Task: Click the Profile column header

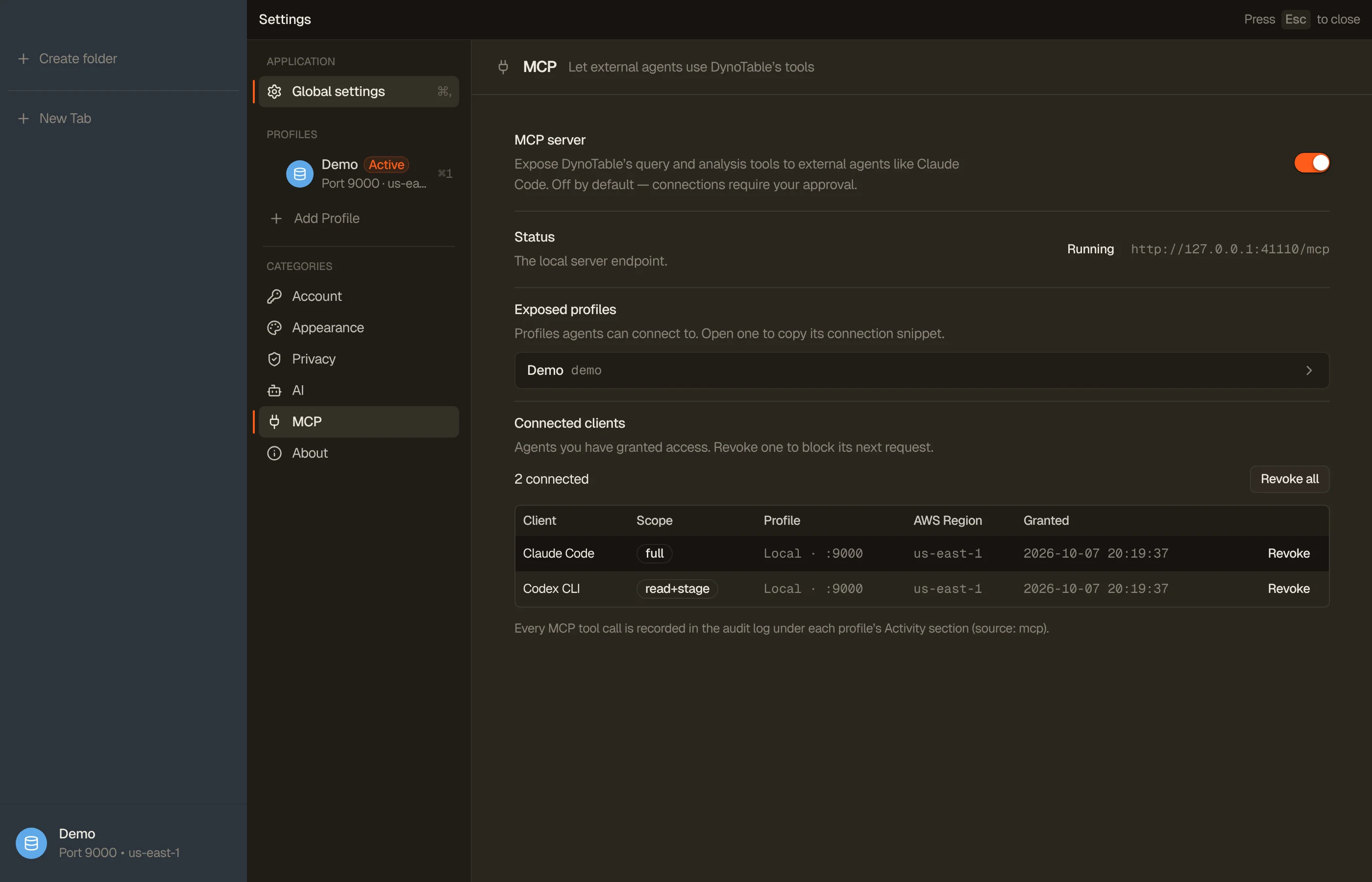Action: [x=782, y=520]
